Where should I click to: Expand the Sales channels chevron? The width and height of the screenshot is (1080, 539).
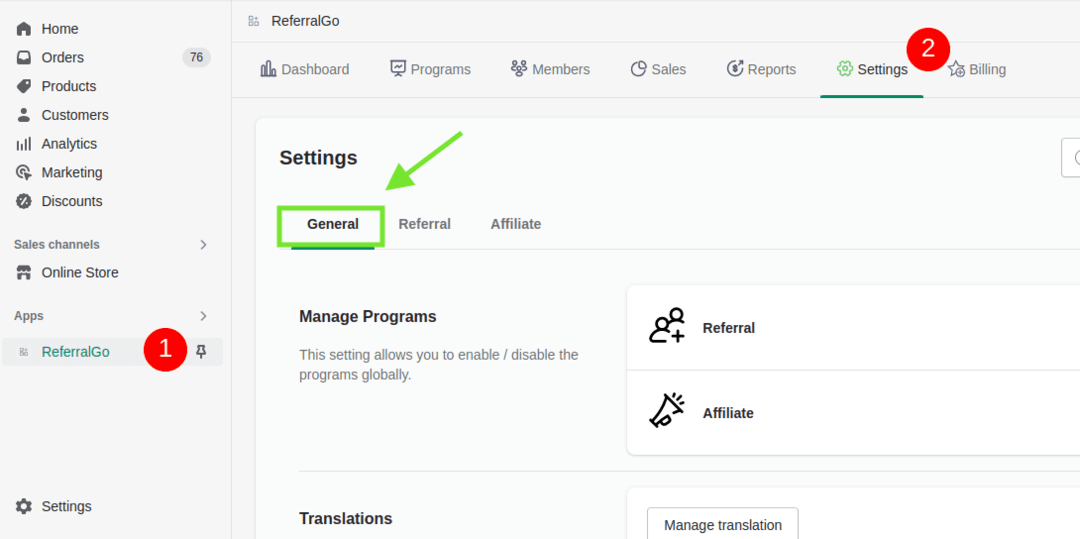point(203,245)
